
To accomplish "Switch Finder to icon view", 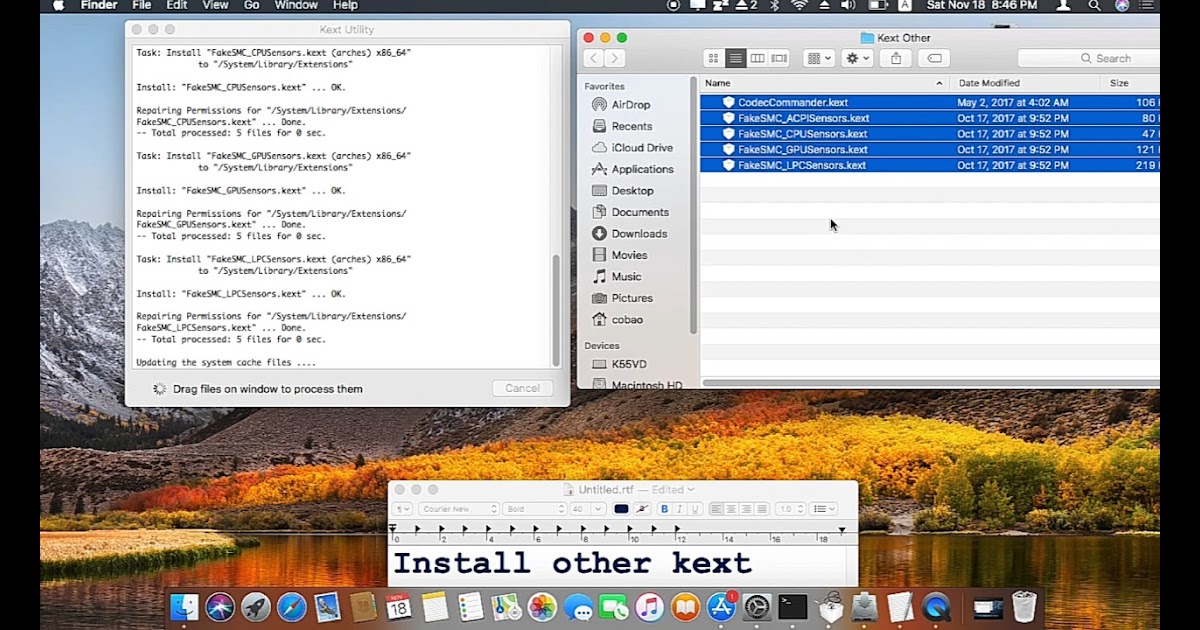I will [713, 58].
